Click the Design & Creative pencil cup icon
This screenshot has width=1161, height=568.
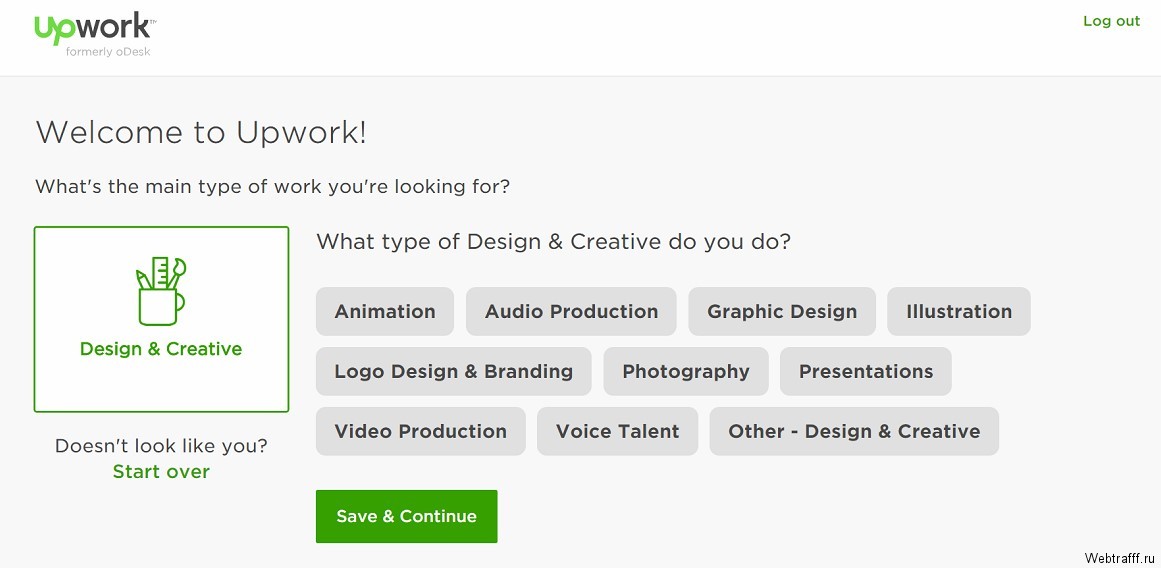coord(161,291)
